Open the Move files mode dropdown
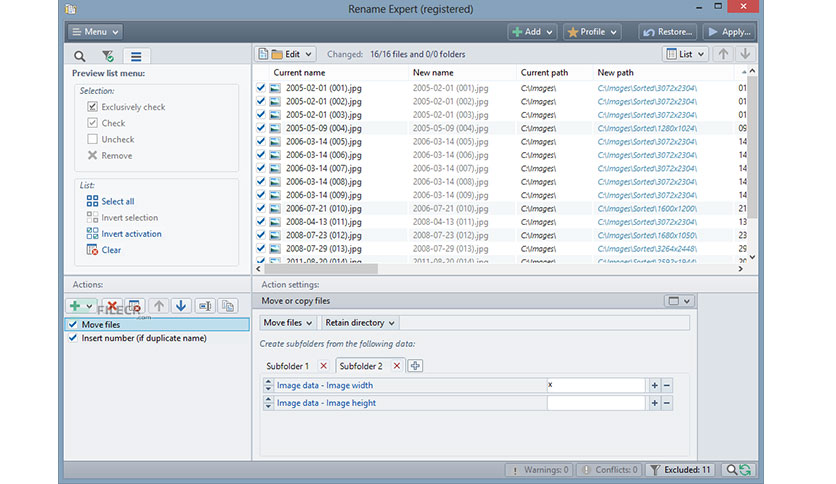The height and width of the screenshot is (484, 836). (x=288, y=322)
